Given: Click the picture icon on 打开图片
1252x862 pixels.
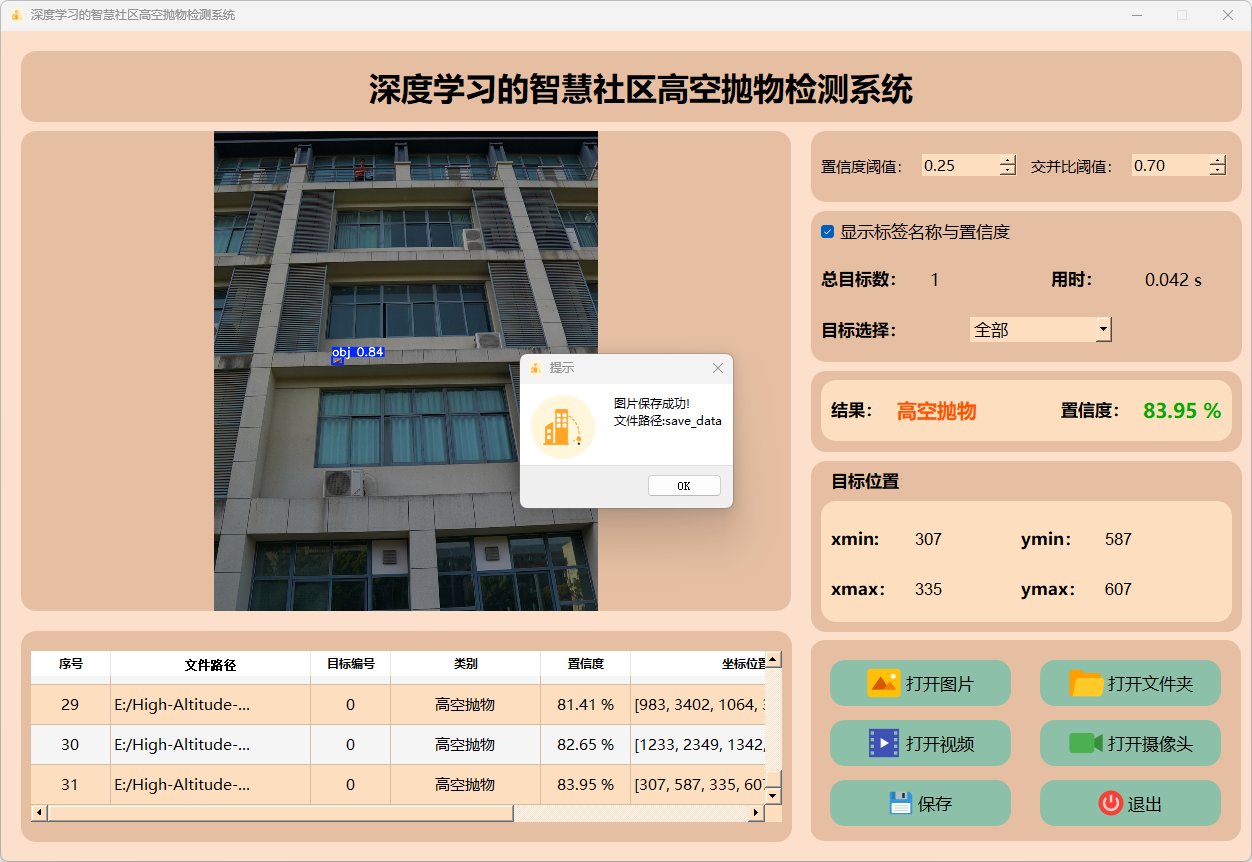Looking at the screenshot, I should click(x=884, y=683).
